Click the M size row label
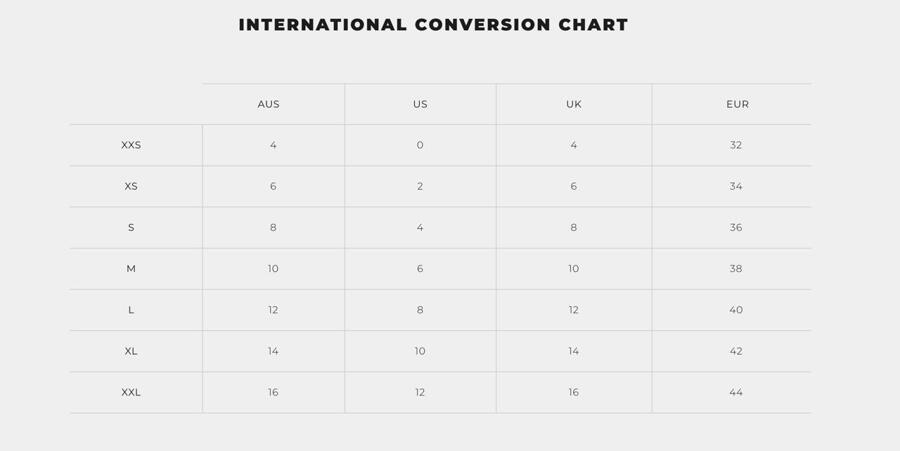The image size is (900, 451). pyautogui.click(x=131, y=269)
